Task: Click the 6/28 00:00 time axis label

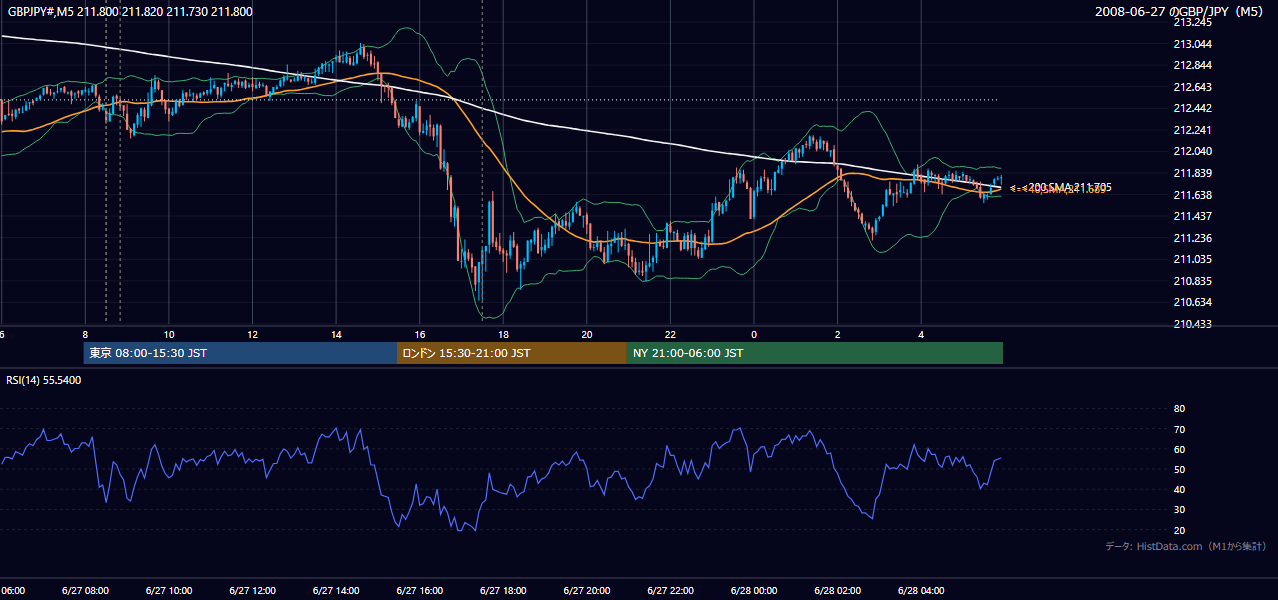Action: point(754,590)
